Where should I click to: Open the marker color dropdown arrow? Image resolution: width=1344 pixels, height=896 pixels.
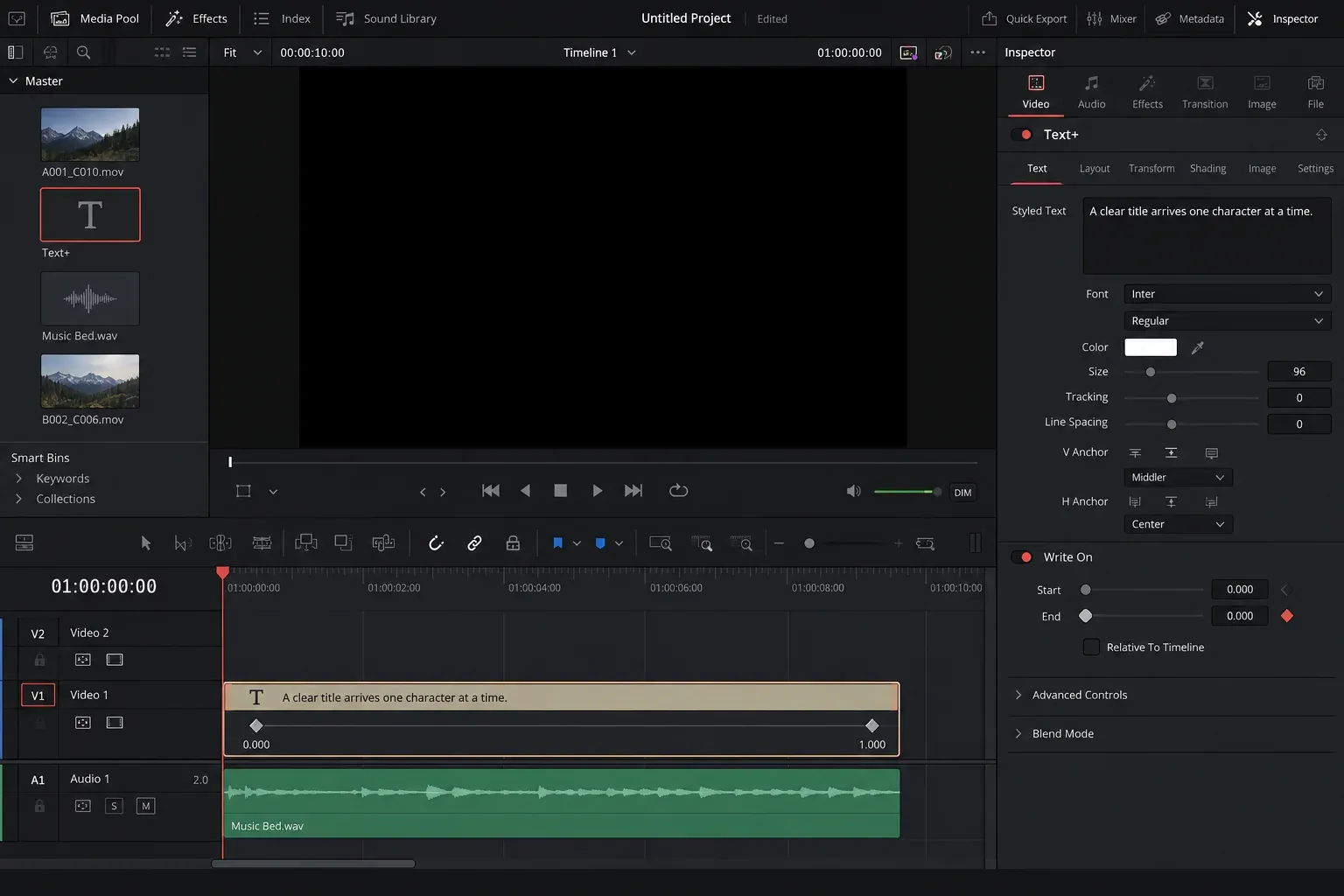coord(619,543)
